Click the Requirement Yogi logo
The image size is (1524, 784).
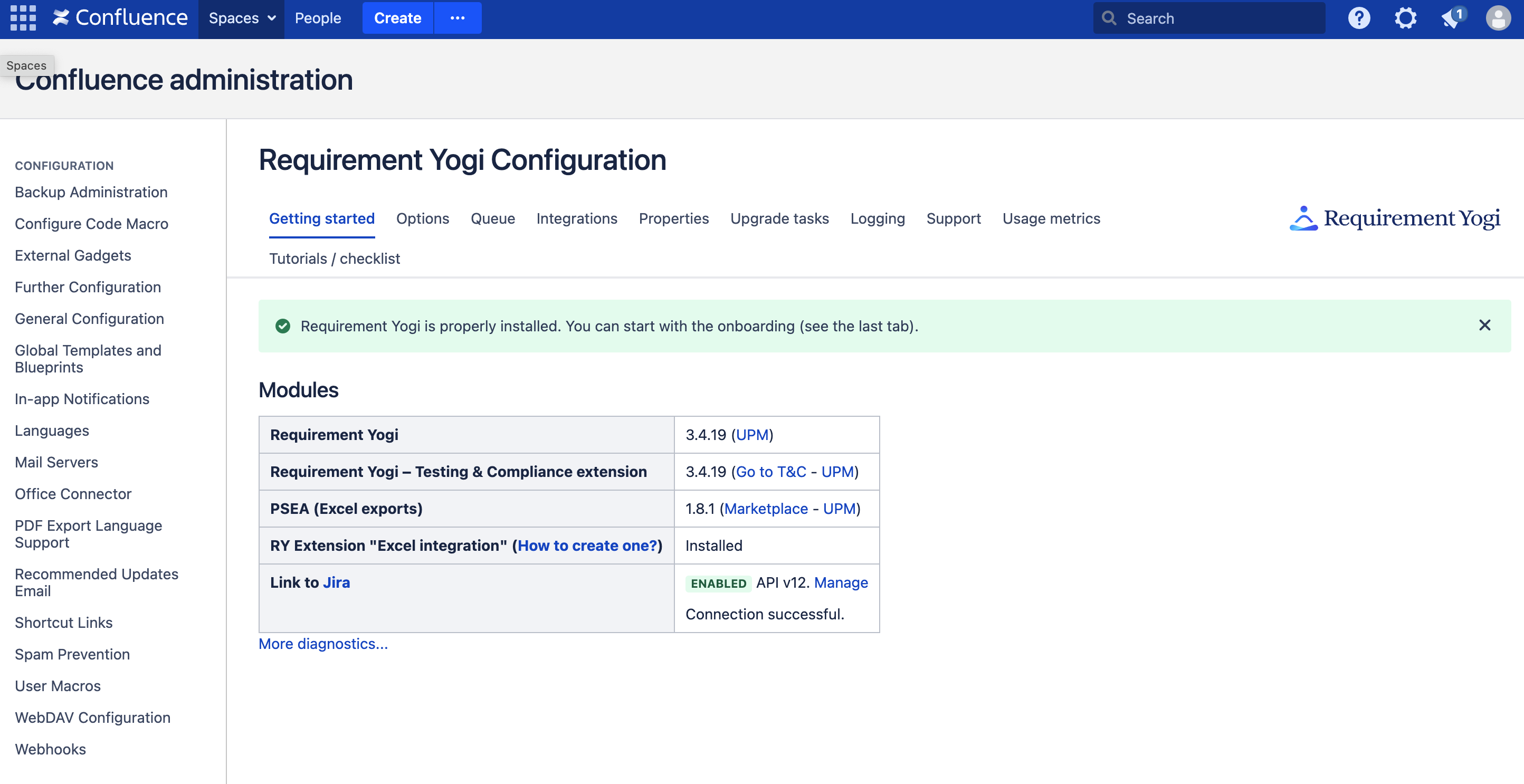[x=1394, y=218]
